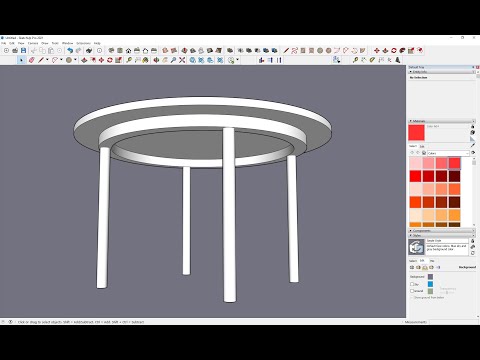
Task: Choose the Rotate tool in lower toolbar
Action: (x=110, y=60)
